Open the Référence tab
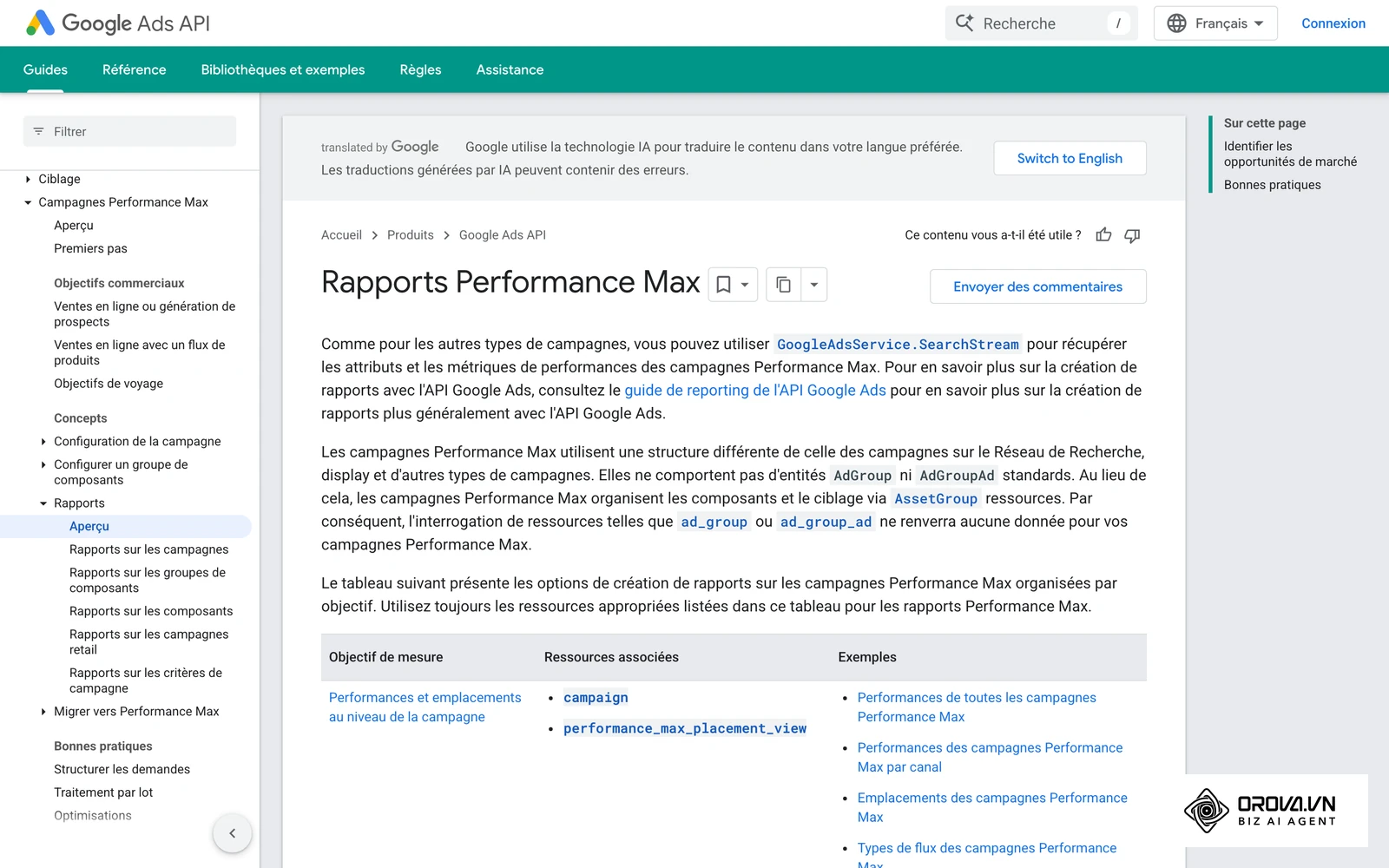Viewport: 1389px width, 868px height. [135, 69]
